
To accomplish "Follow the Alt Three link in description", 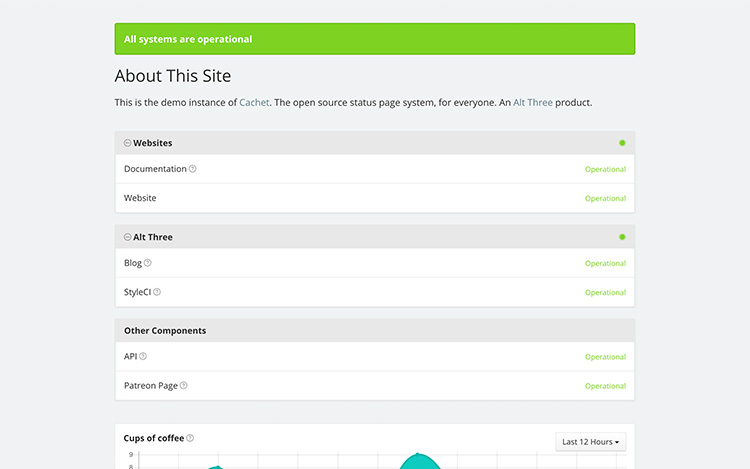I will click(533, 102).
